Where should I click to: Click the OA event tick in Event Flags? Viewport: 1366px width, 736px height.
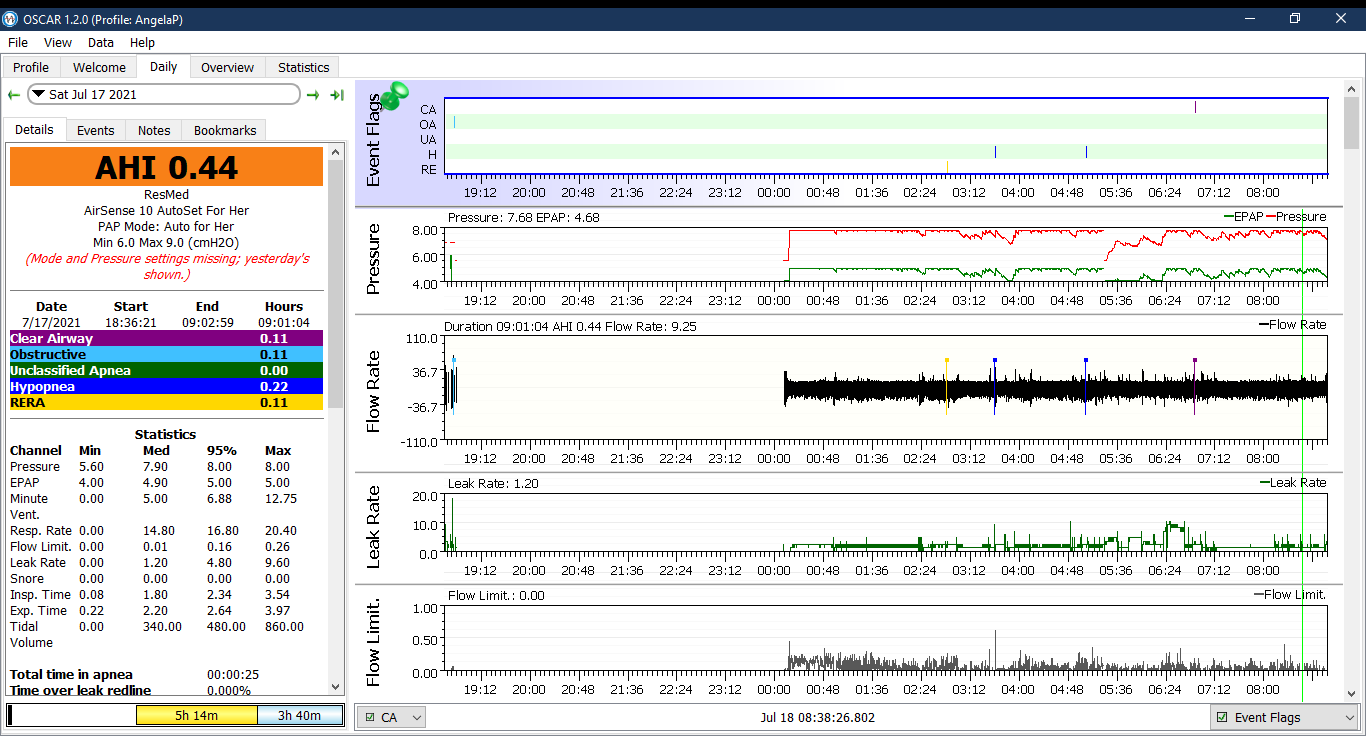pyautogui.click(x=454, y=122)
